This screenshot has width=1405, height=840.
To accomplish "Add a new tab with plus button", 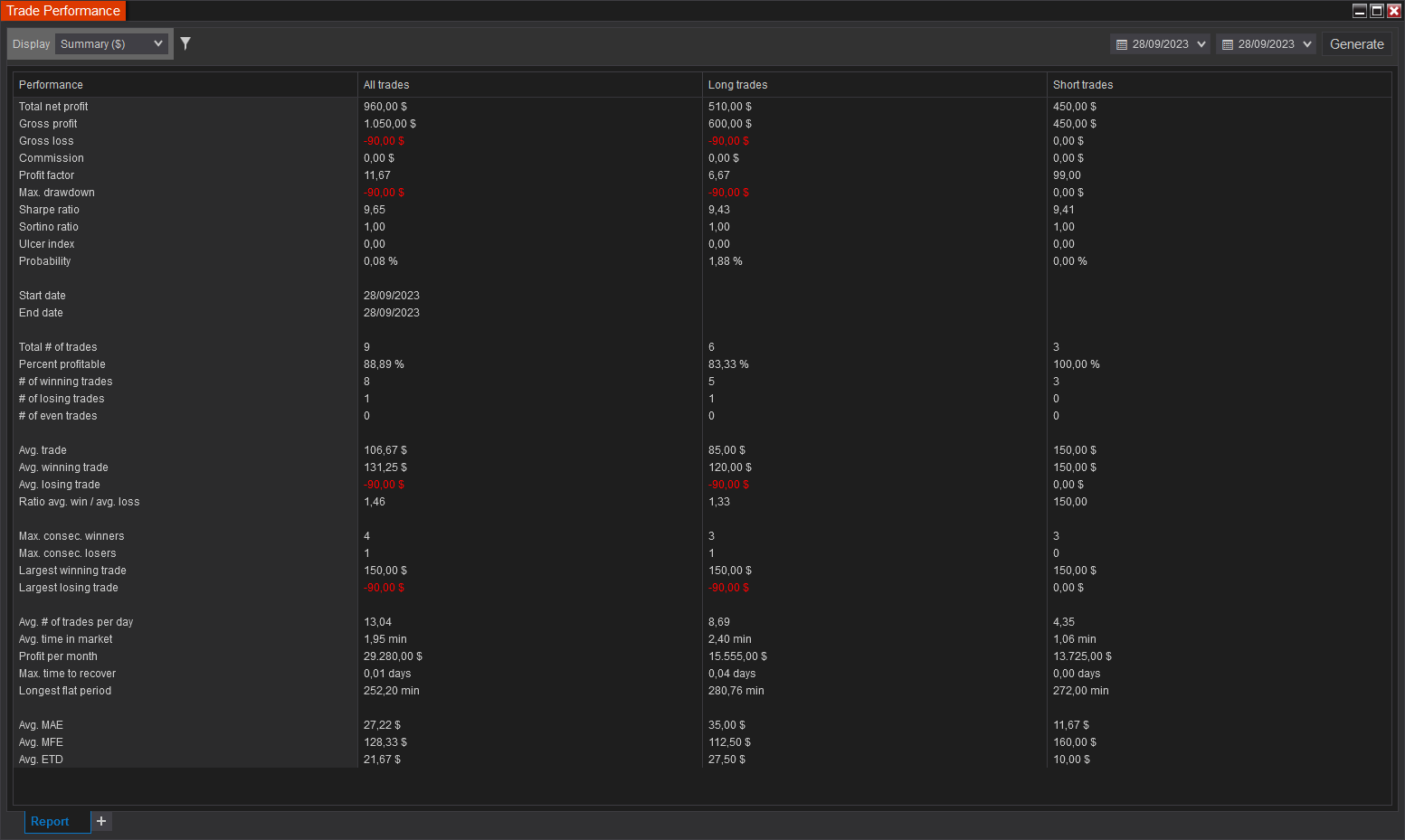I will click(x=101, y=821).
